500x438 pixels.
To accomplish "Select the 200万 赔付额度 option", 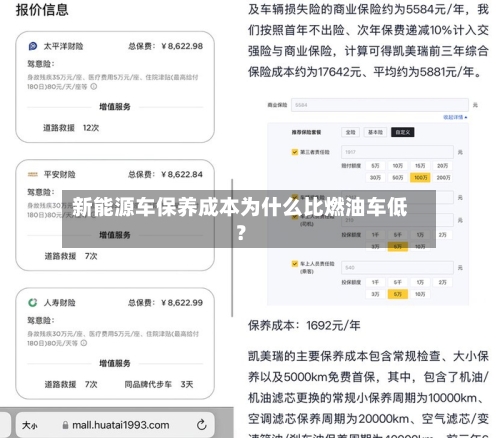I will point(443,178).
